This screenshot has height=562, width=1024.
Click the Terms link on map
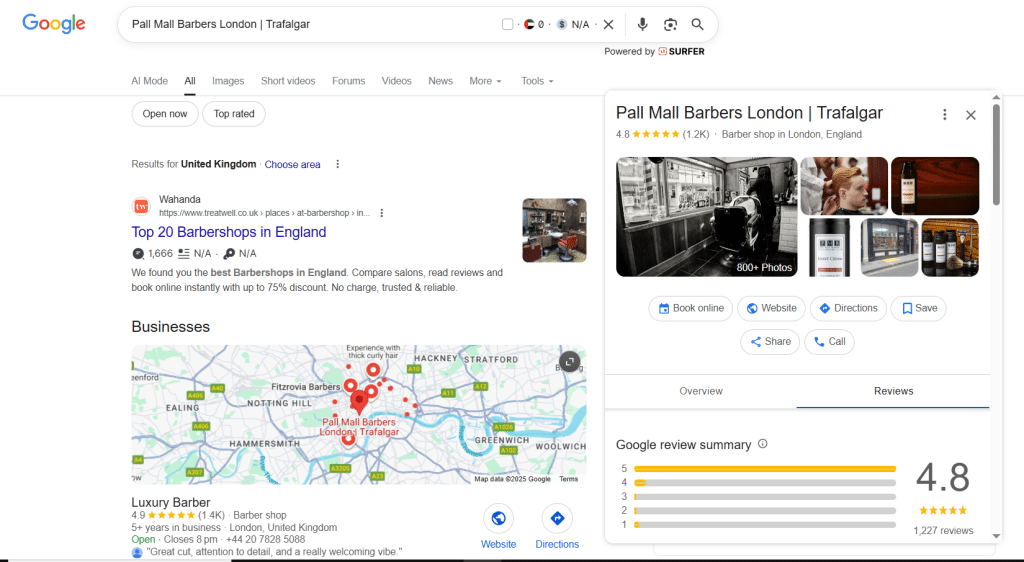click(x=568, y=479)
